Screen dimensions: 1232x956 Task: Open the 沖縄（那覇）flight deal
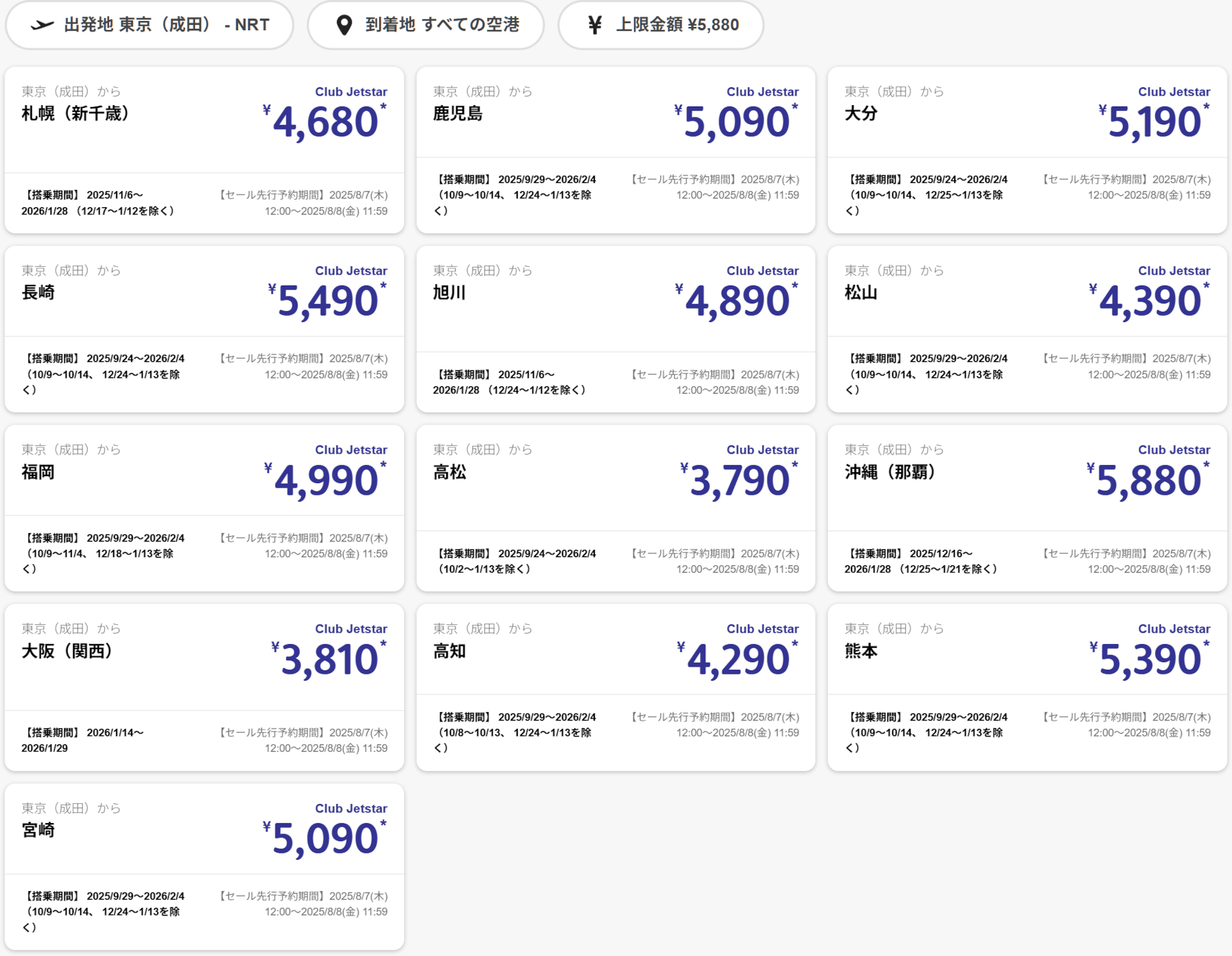point(1027,508)
